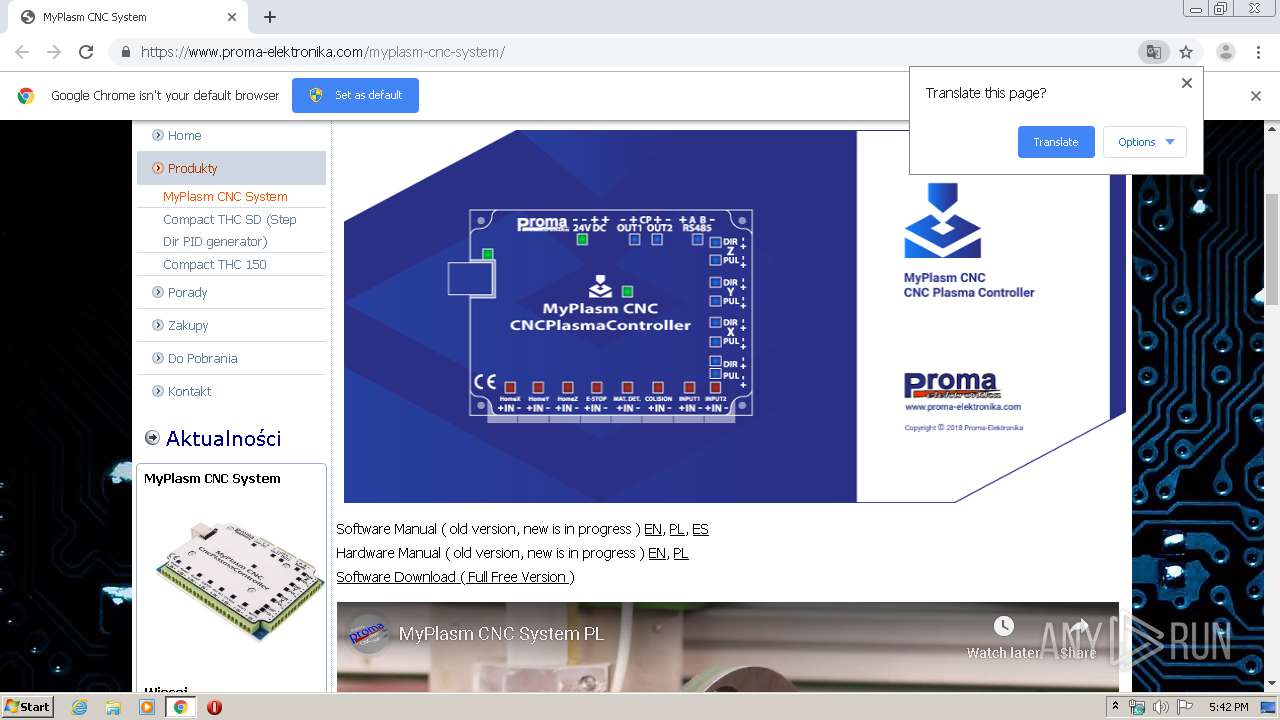Open the site padlock information
This screenshot has height=720, width=1280.
pos(125,52)
